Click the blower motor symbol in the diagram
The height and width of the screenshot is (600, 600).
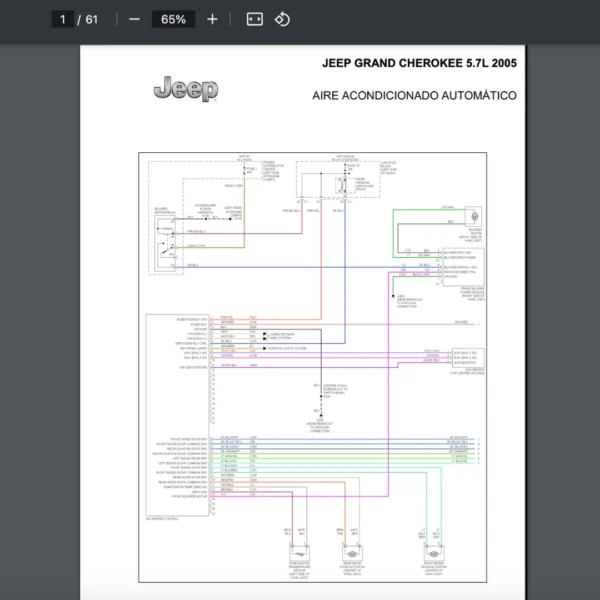tap(474, 216)
